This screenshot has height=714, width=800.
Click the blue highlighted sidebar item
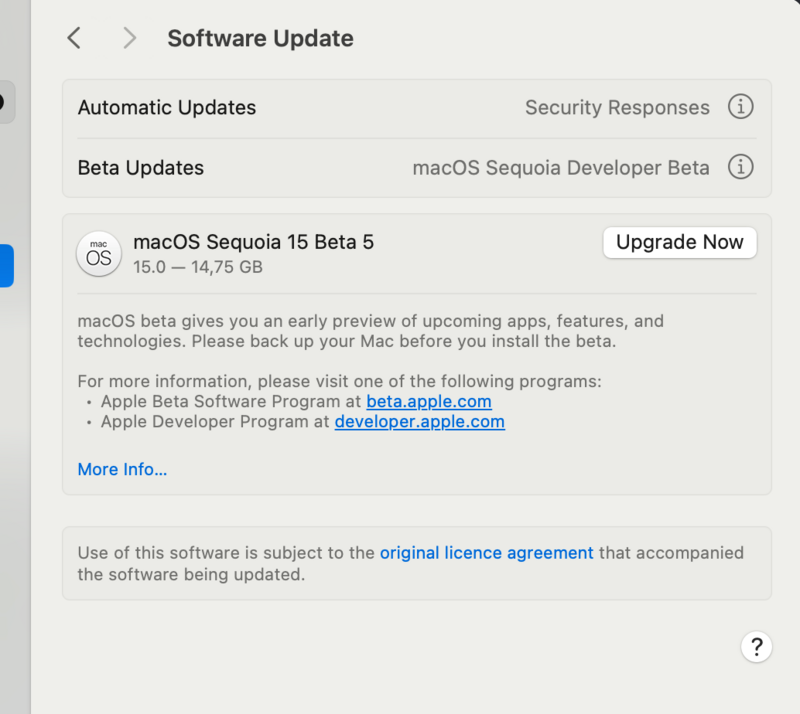click(6, 265)
